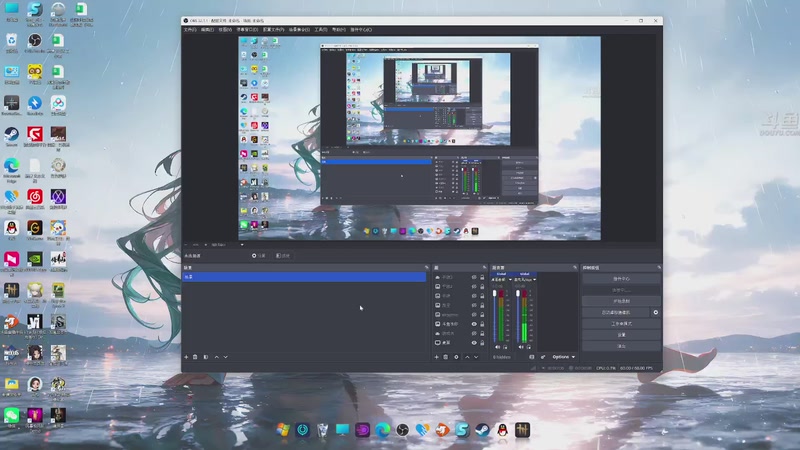
Task: Hide the sixth source via its eye
Action: pyautogui.click(x=474, y=324)
